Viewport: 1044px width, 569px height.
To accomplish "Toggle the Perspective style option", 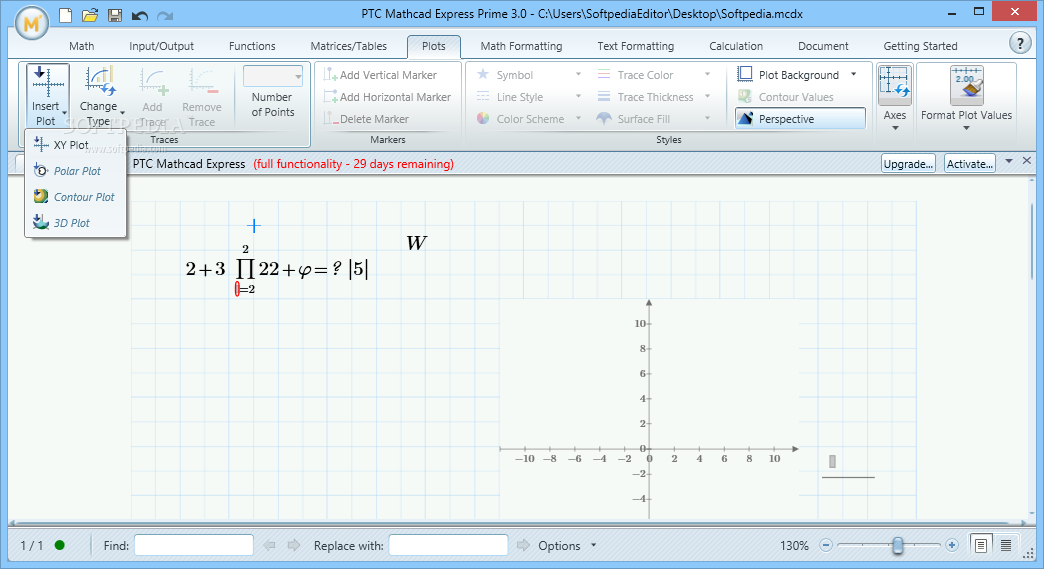I will [x=800, y=119].
